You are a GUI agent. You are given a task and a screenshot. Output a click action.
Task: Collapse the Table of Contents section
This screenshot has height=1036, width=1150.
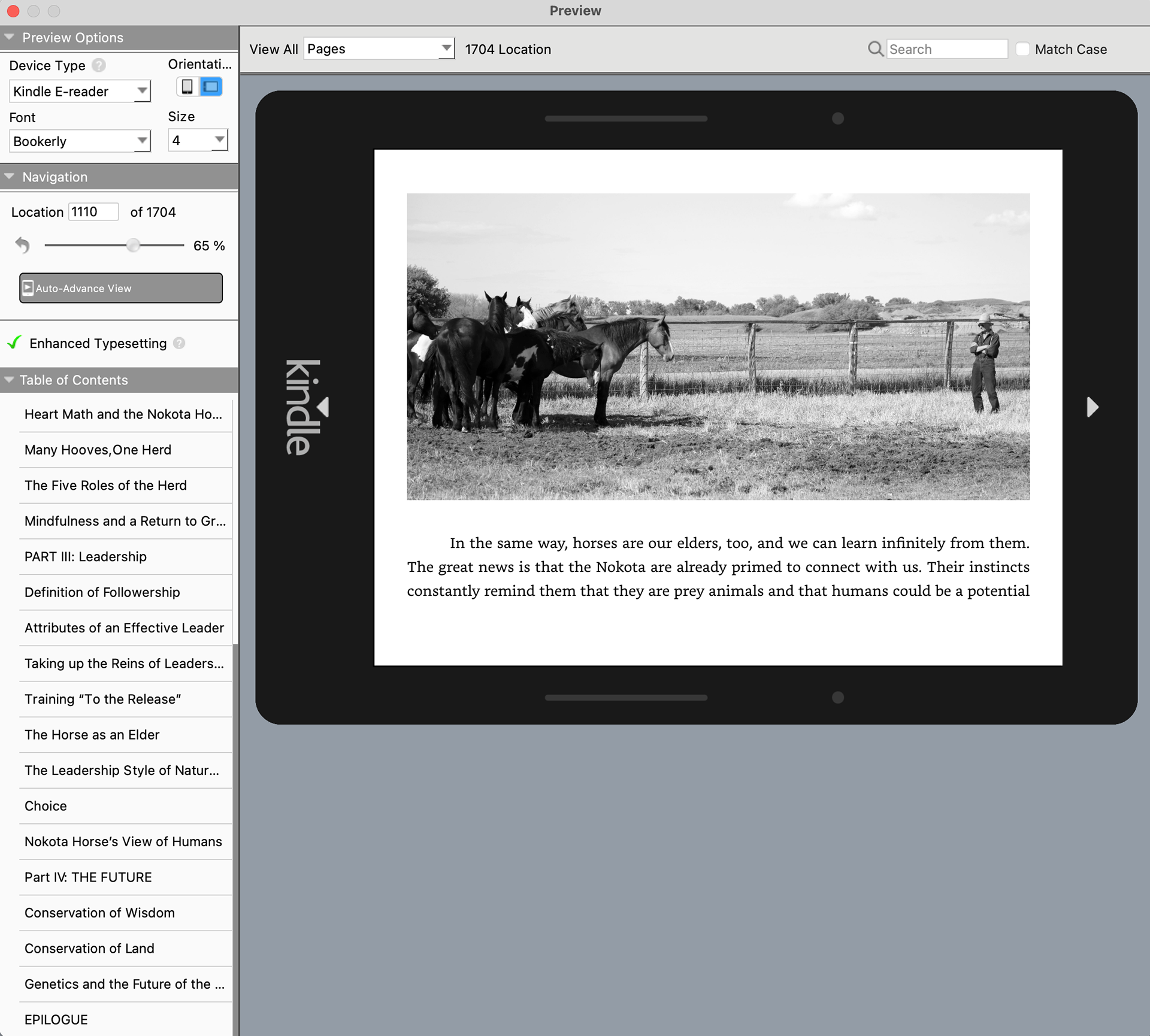[x=9, y=380]
